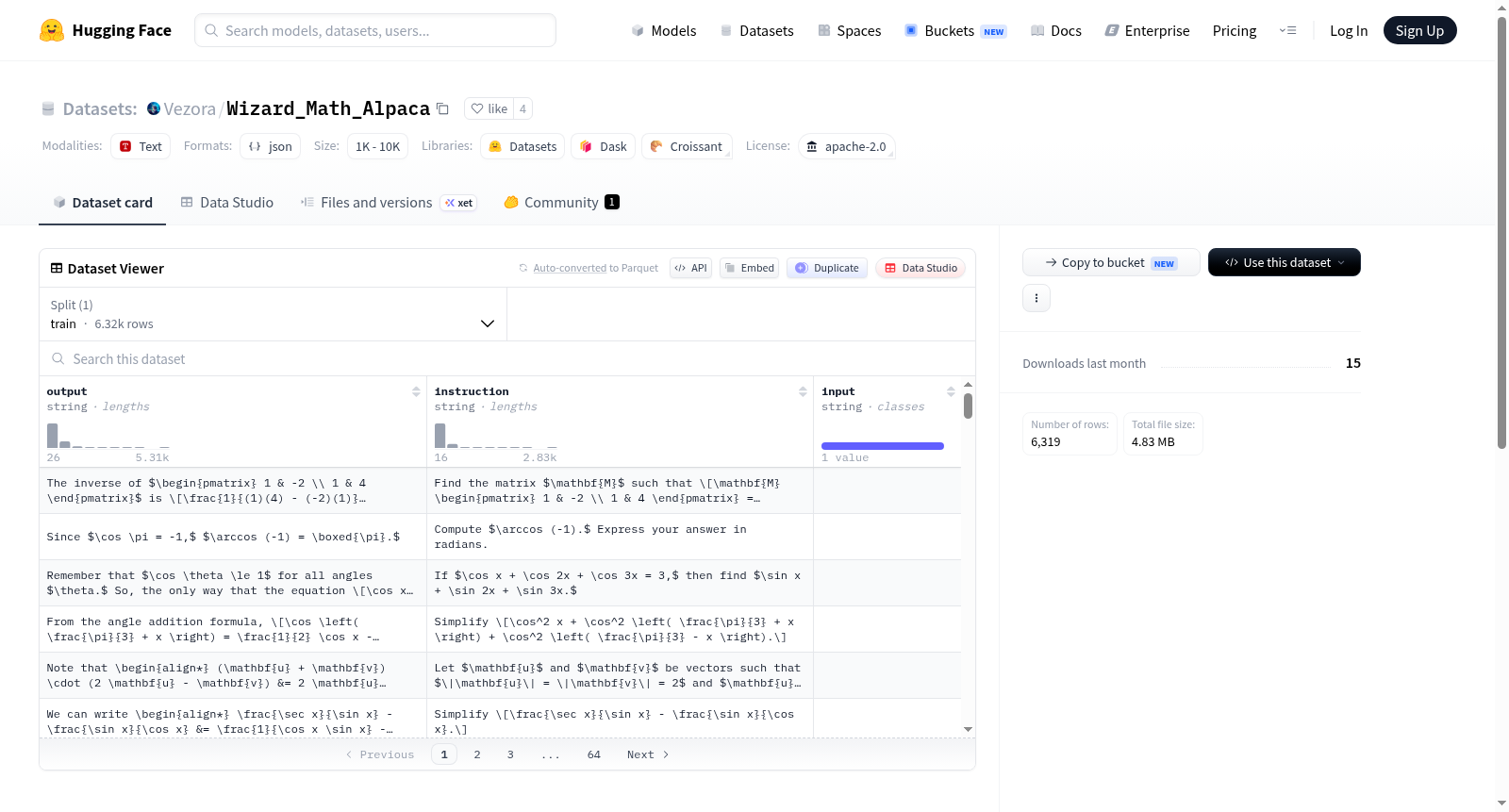Sort the instruction column with its arrows

coord(803,391)
